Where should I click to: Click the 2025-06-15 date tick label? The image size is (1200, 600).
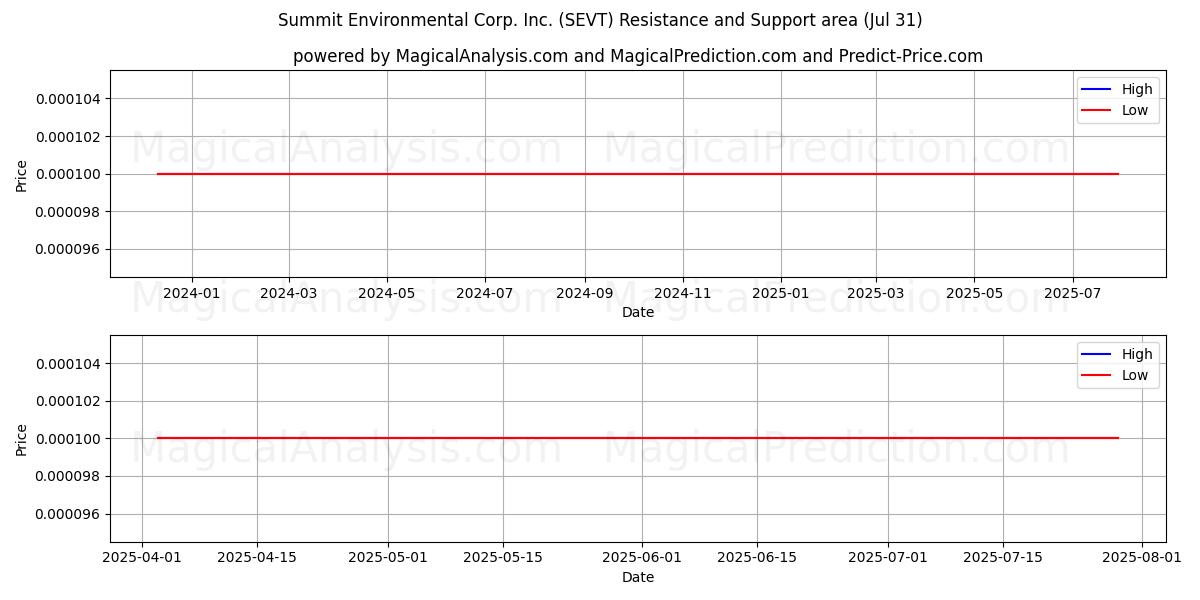pyautogui.click(x=757, y=559)
